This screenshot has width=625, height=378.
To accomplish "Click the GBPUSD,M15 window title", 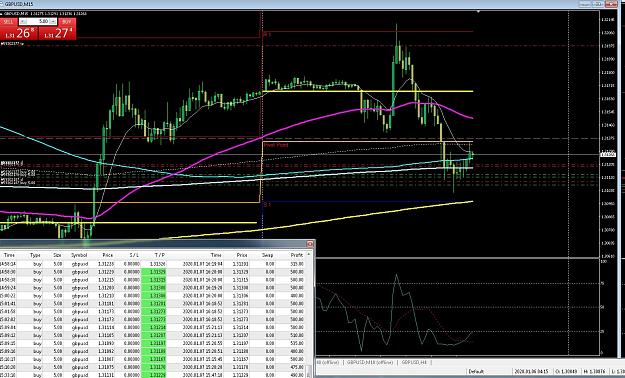I will pos(19,4).
